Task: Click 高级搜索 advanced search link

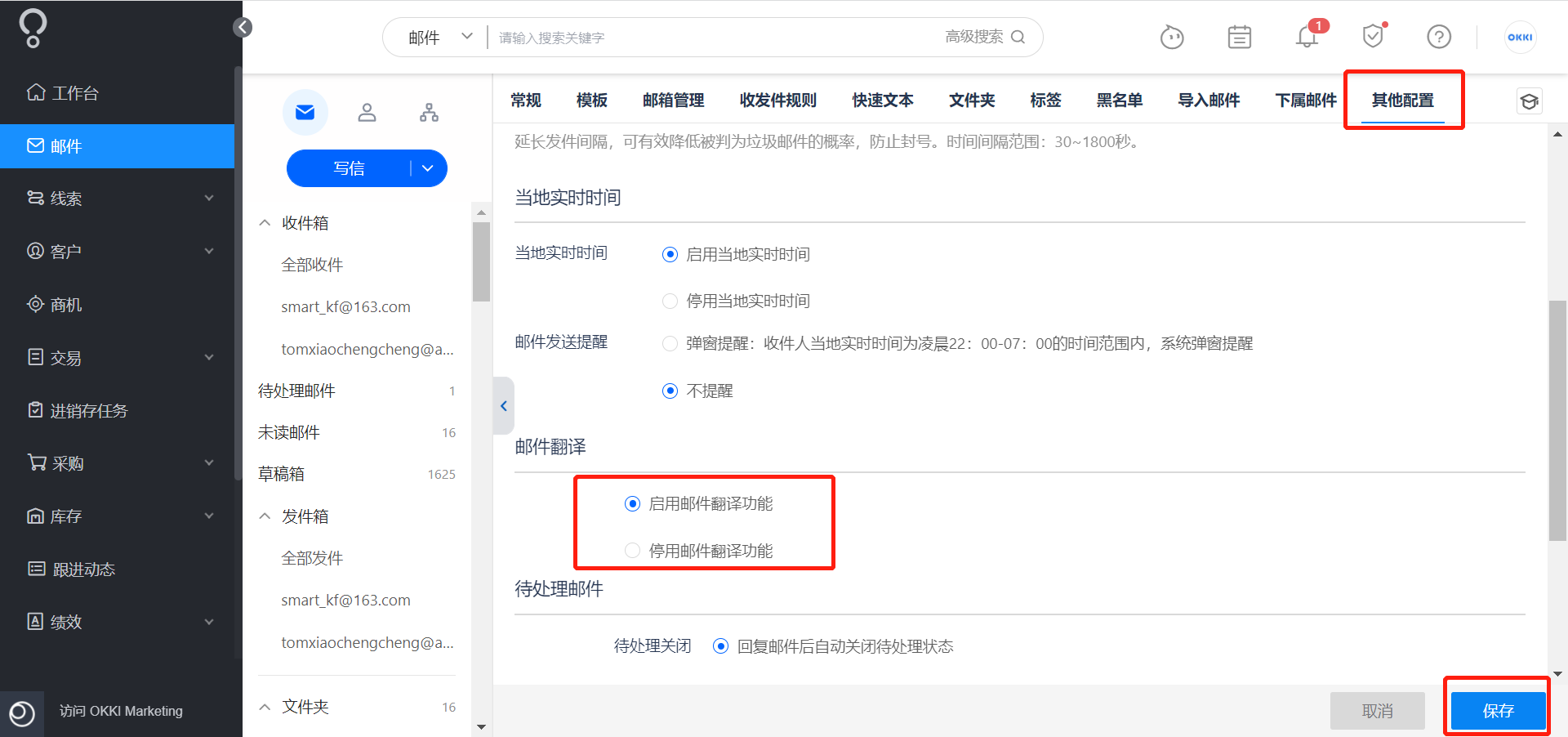Action: 974,37
